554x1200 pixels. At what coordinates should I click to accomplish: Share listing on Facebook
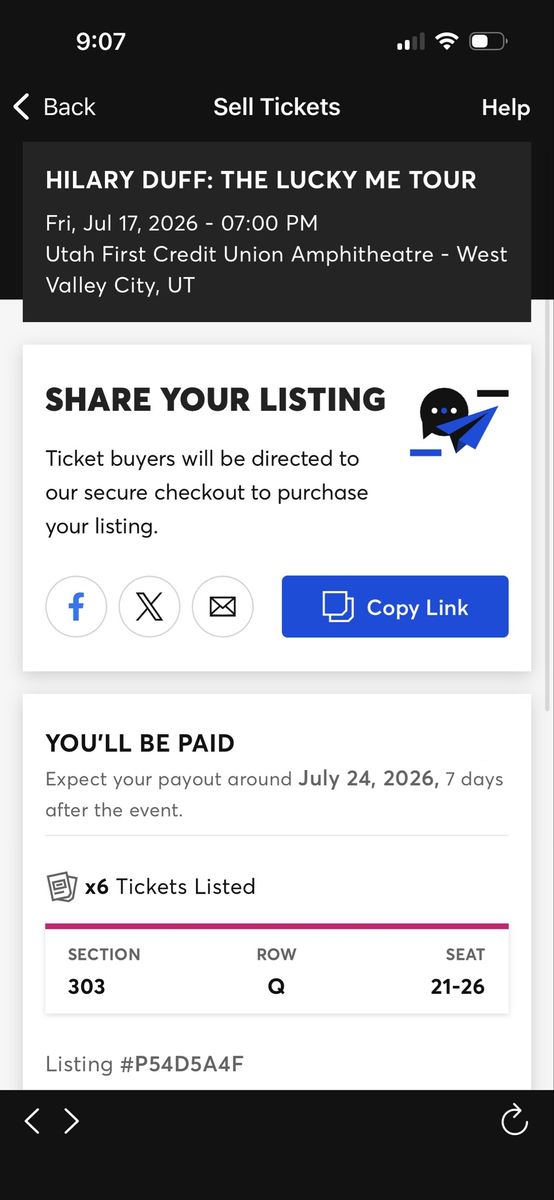pyautogui.click(x=76, y=607)
